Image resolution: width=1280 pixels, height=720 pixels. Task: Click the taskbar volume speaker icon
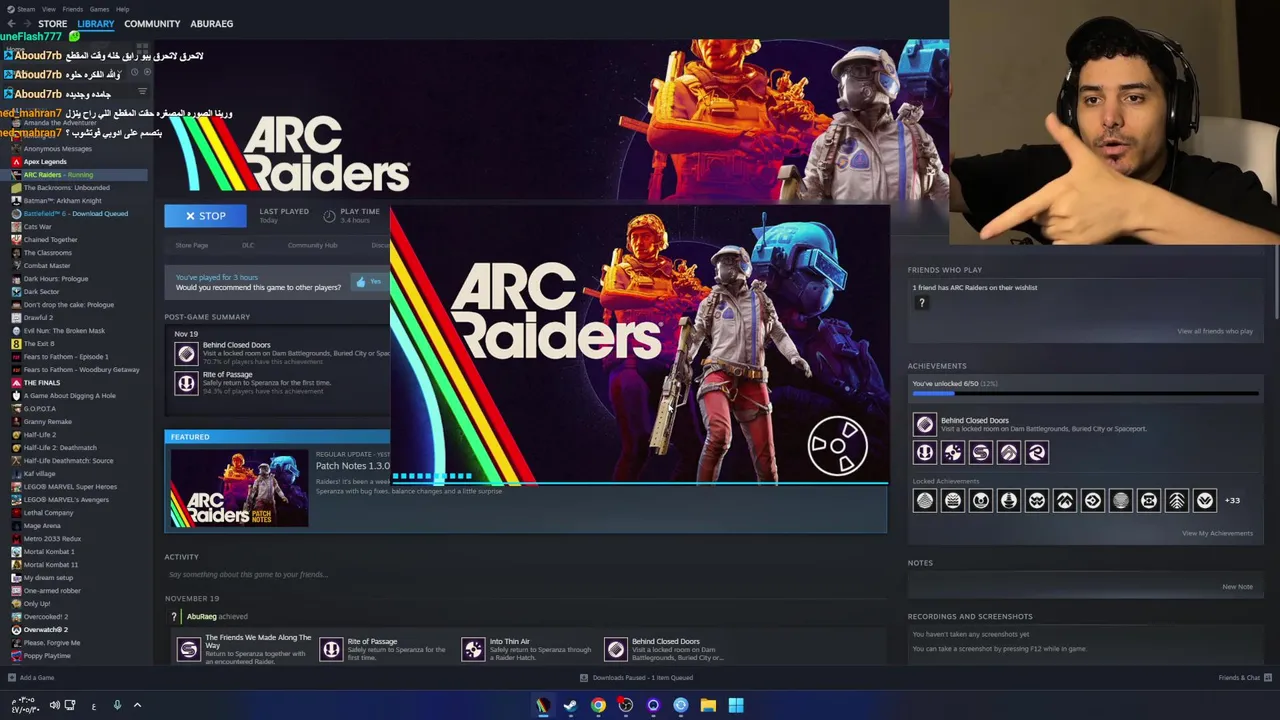54,705
